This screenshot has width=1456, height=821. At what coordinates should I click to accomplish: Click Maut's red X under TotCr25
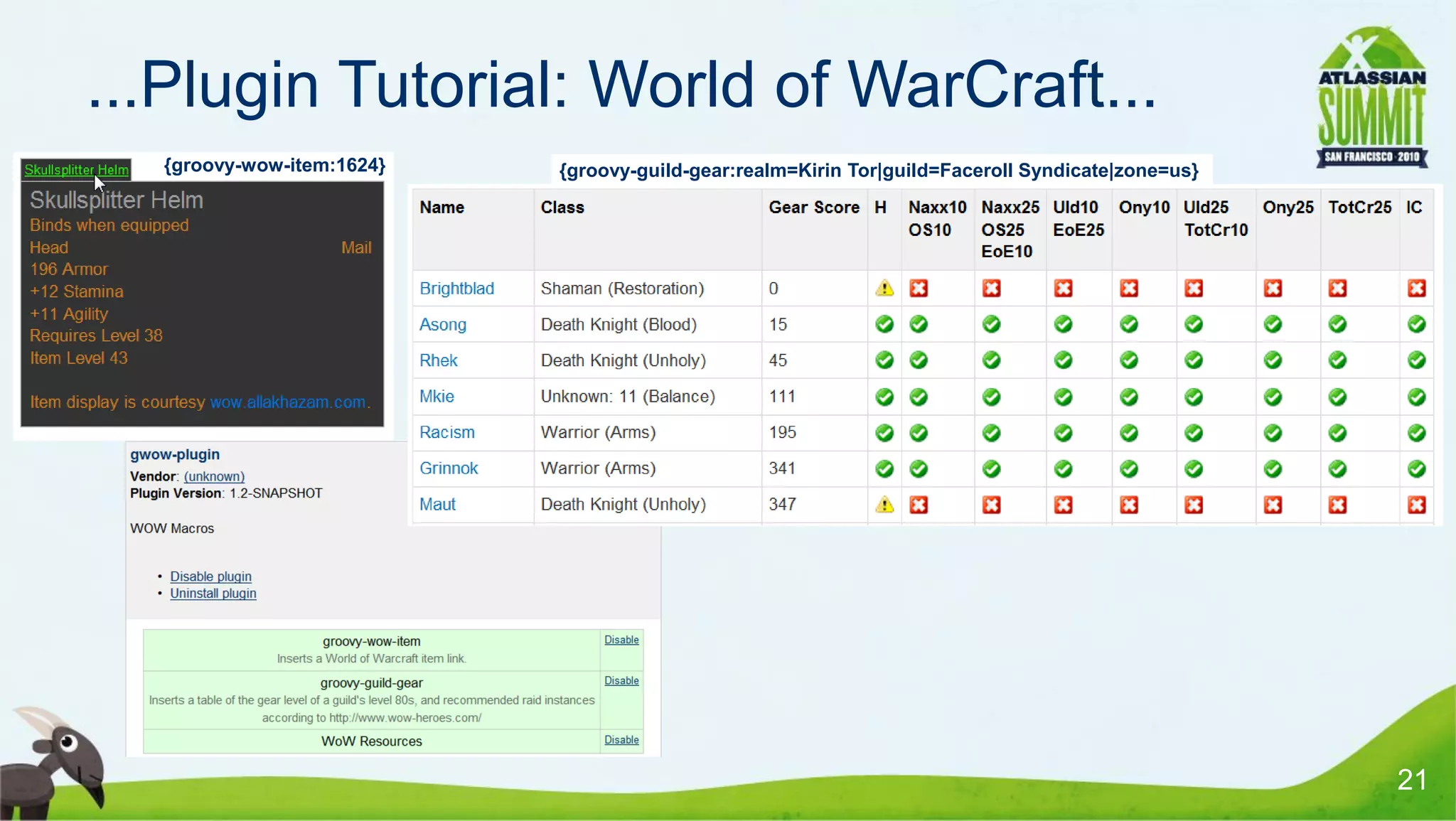pos(1337,505)
